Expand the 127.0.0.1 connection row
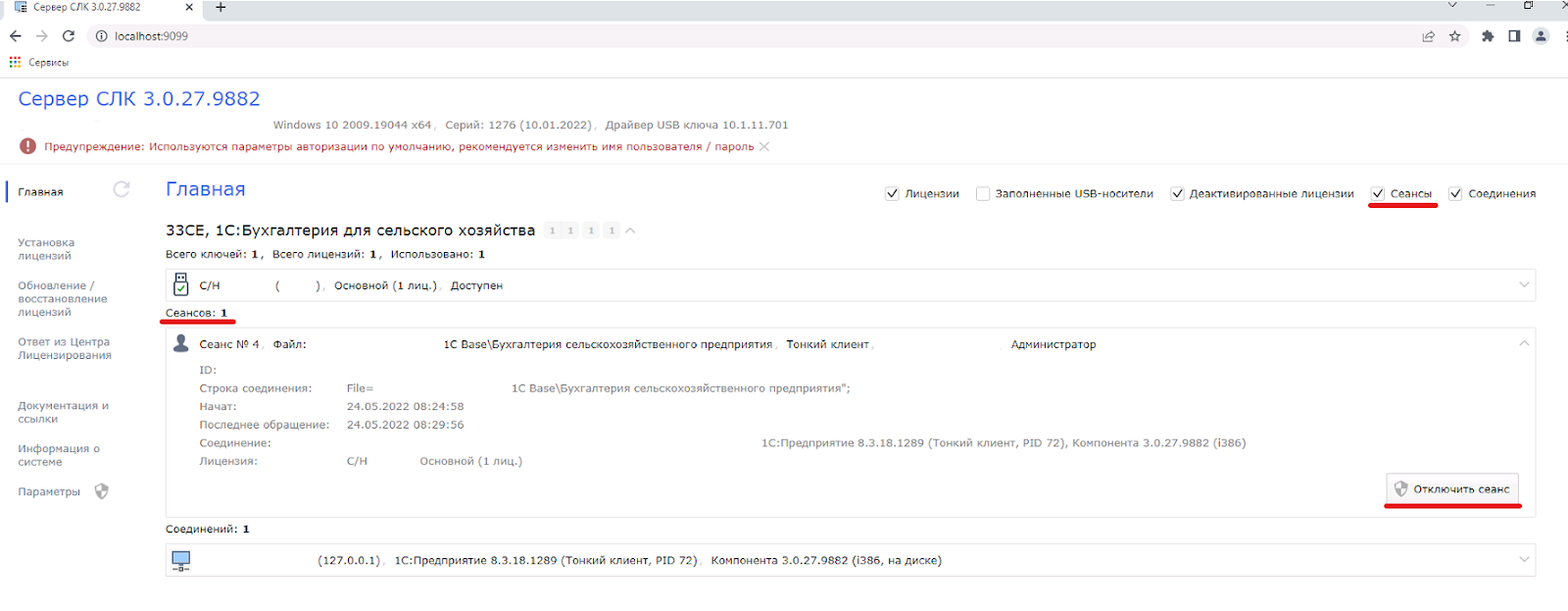The width and height of the screenshot is (1568, 611). 1524,560
